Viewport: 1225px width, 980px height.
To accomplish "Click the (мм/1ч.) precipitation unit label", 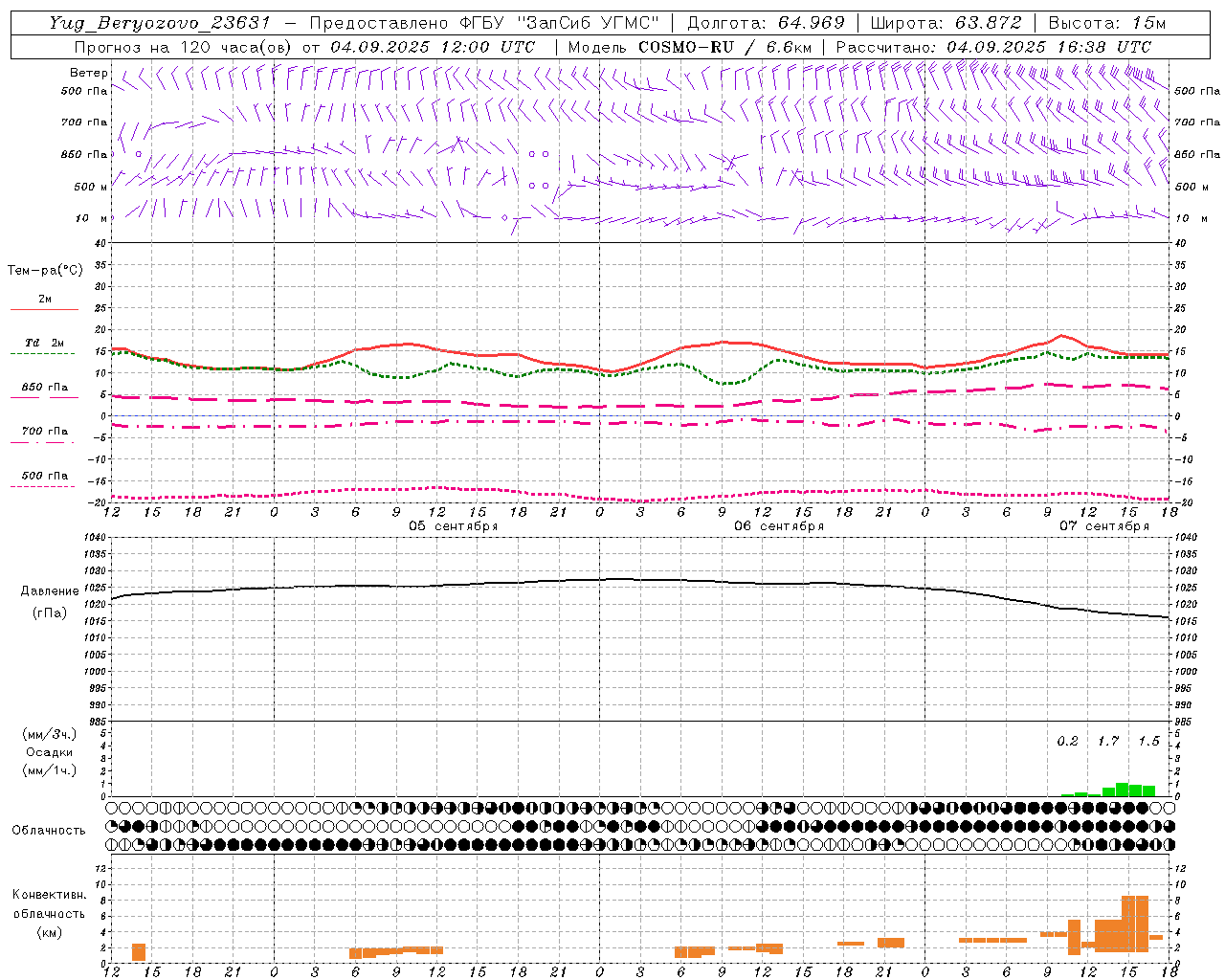I will (x=50, y=770).
